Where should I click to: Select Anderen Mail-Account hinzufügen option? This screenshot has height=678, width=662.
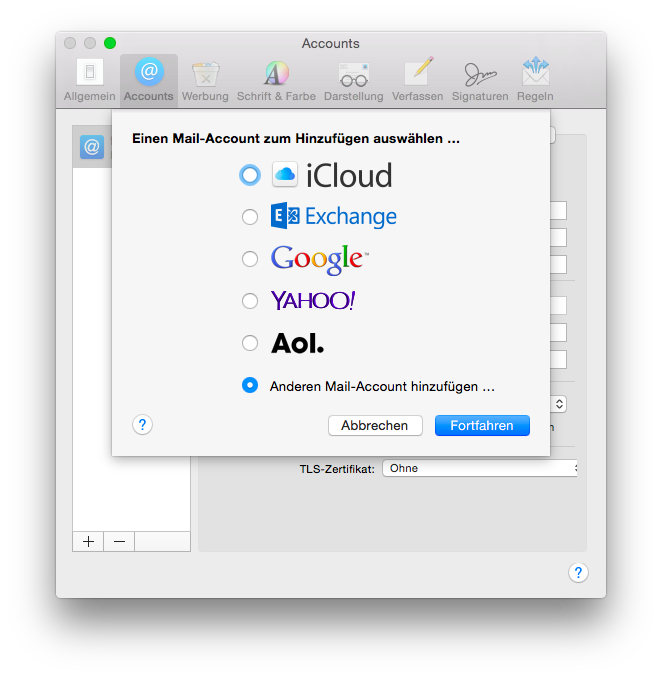tap(250, 385)
